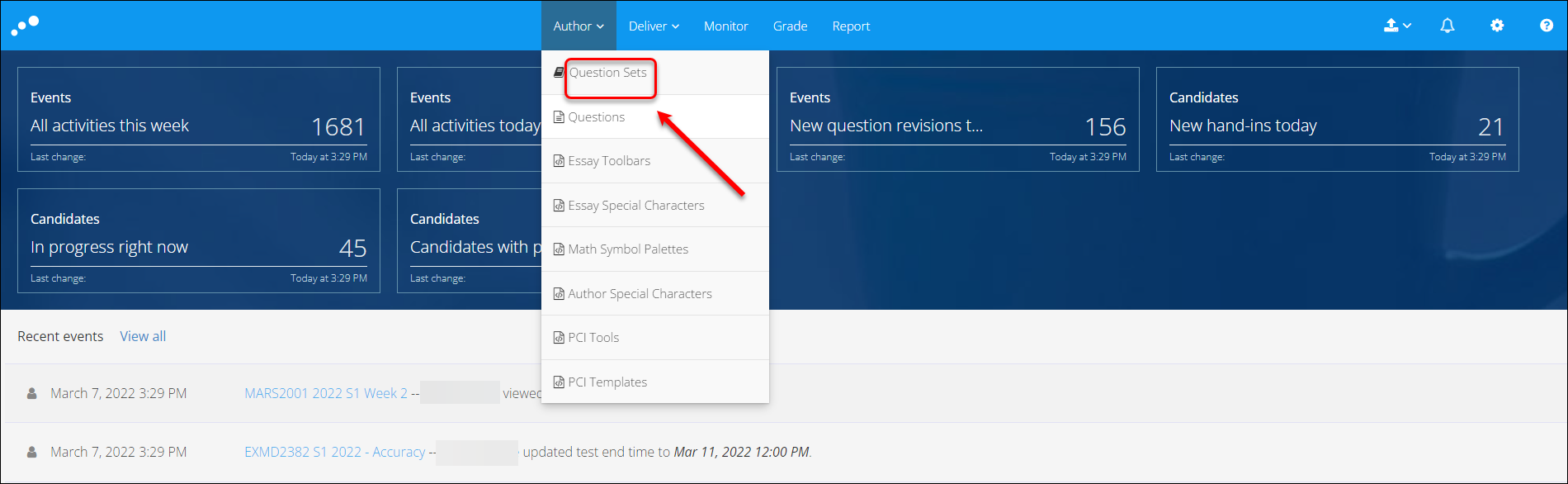Click the user icon for MARS2001 event

tap(32, 393)
